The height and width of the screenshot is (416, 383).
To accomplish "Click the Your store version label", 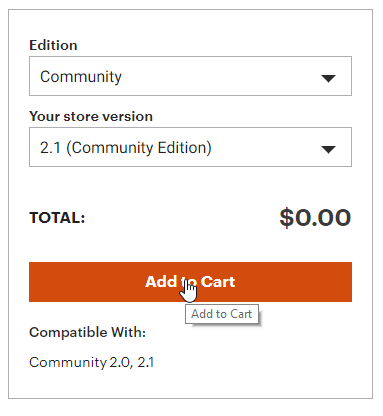I will (91, 116).
